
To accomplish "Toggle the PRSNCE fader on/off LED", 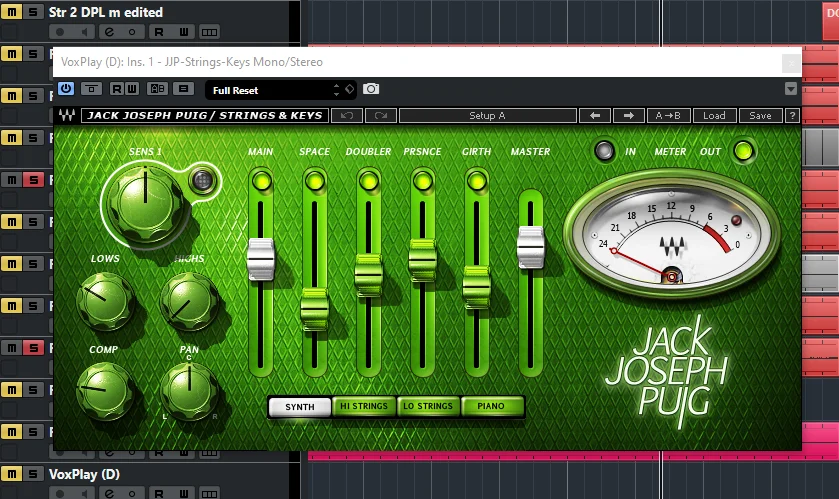I will [423, 181].
